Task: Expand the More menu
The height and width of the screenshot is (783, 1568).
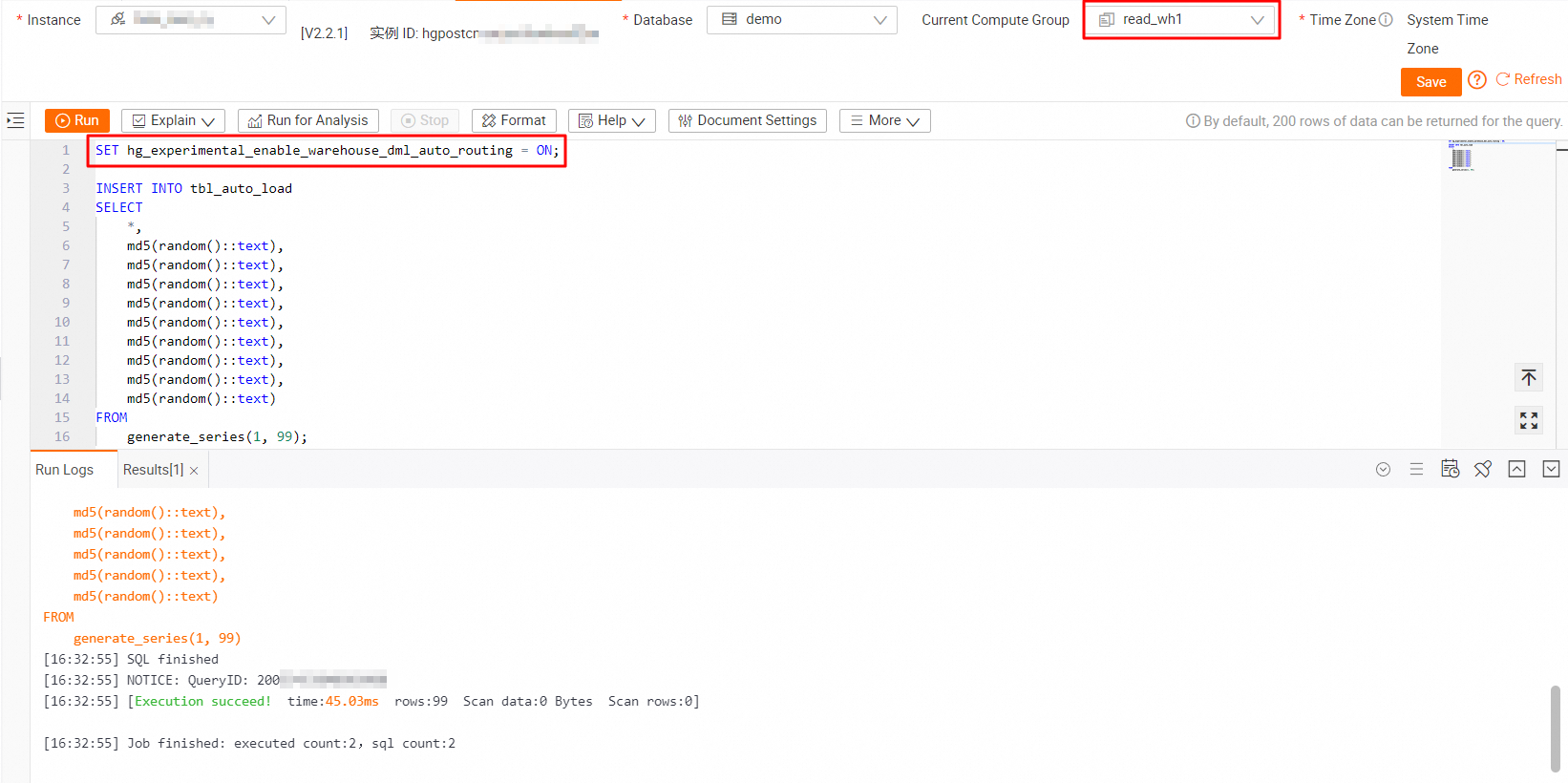Action: tap(885, 120)
